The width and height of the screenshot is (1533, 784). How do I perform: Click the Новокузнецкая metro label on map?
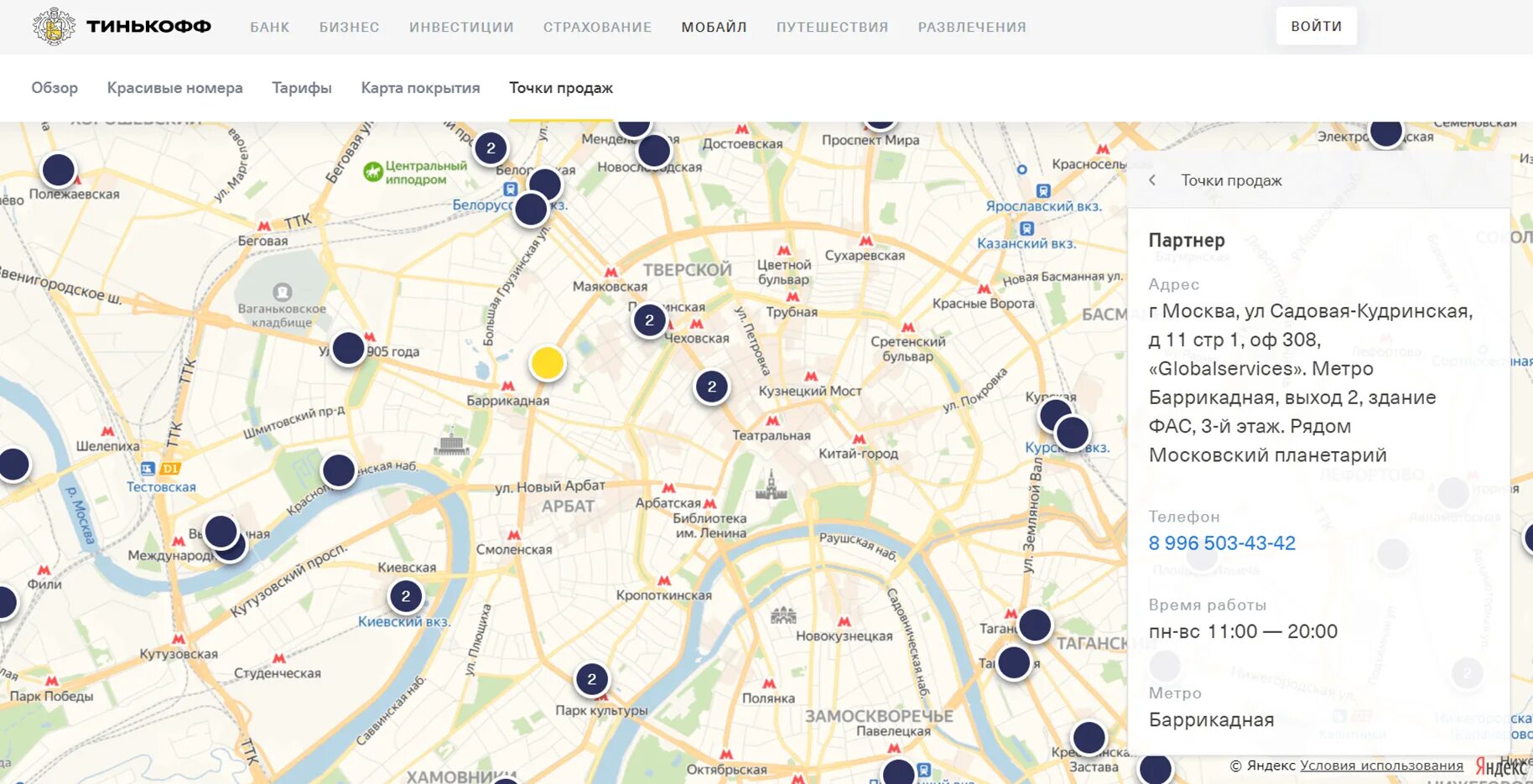coord(844,636)
